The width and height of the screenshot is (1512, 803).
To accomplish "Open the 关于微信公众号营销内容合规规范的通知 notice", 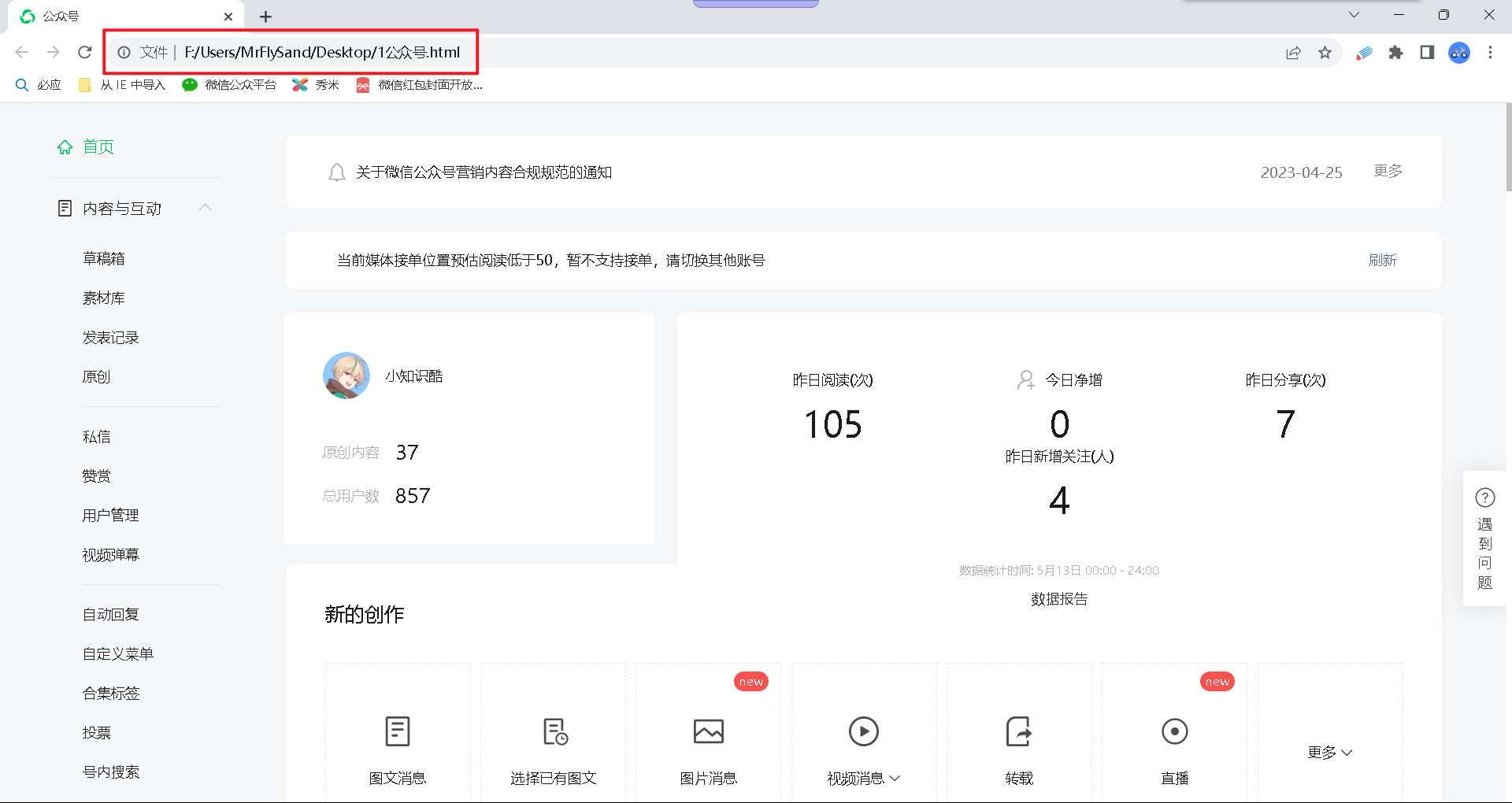I will (x=484, y=172).
